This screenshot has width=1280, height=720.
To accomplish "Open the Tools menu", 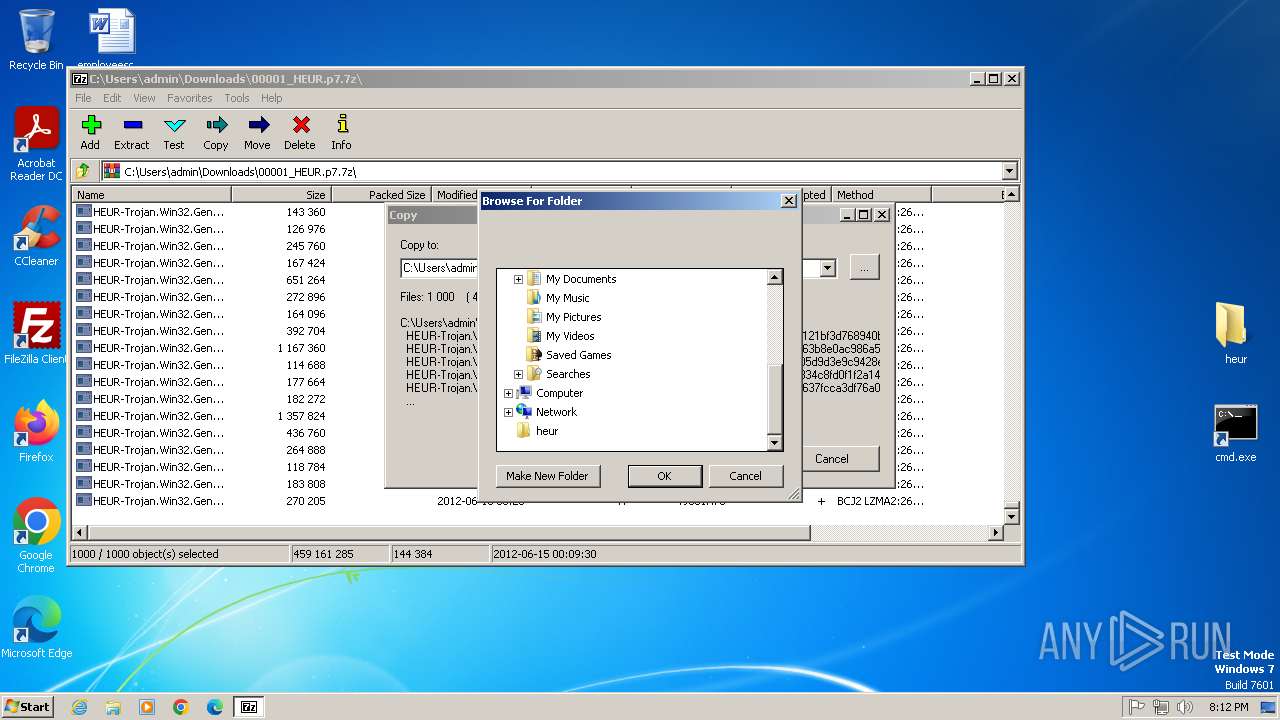I will click(x=237, y=98).
